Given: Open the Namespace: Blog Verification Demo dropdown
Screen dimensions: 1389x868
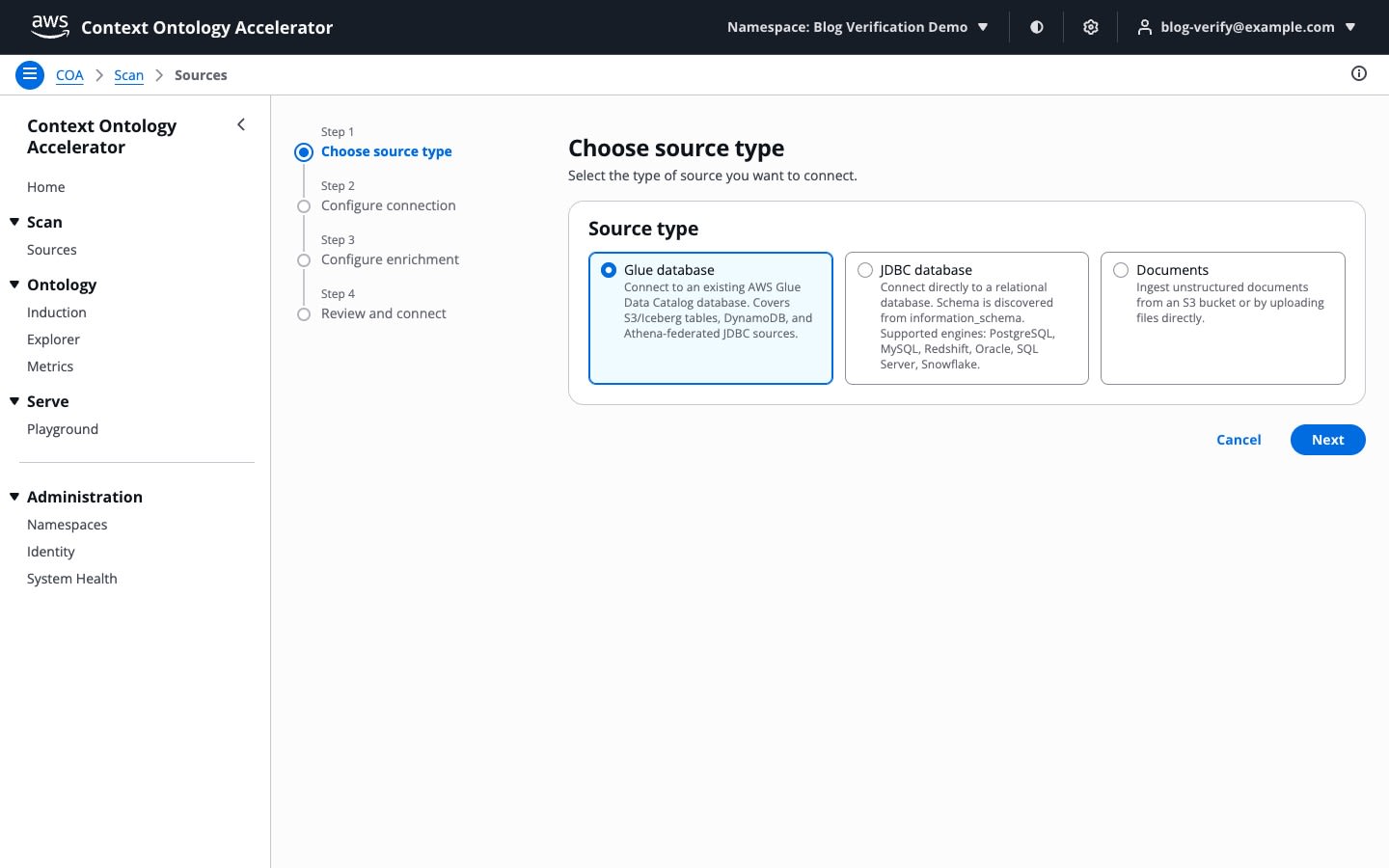Looking at the screenshot, I should 858,27.
